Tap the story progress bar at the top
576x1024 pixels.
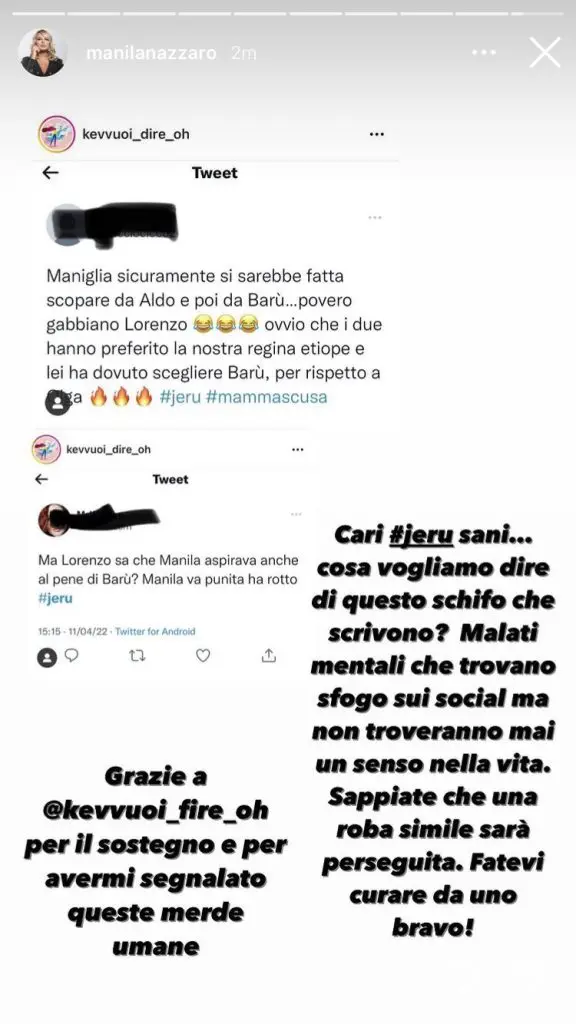288,13
